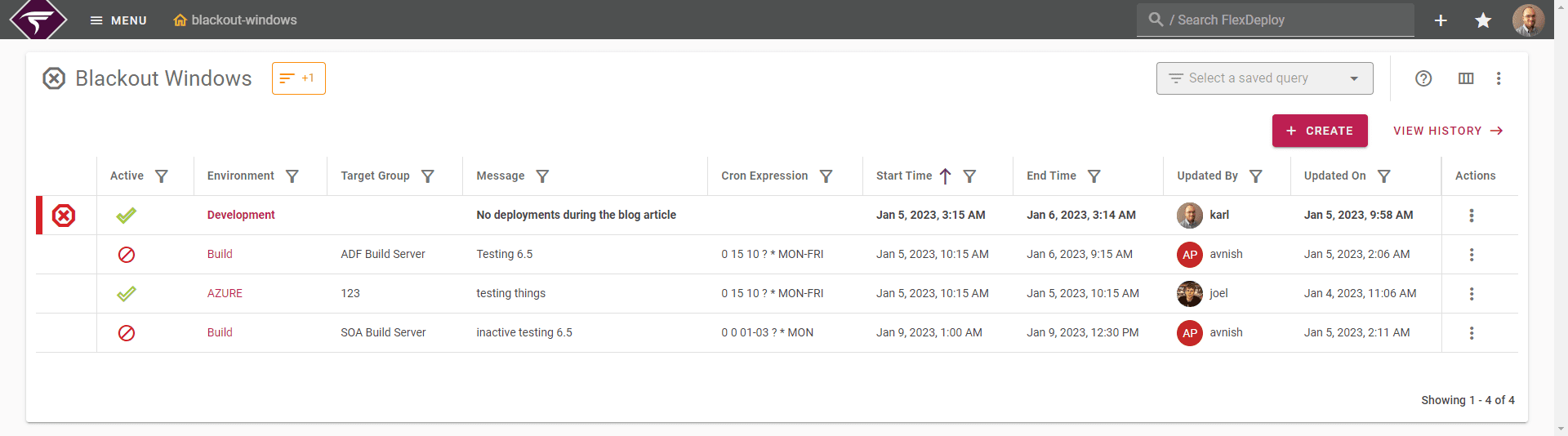
Task: Filter the Start Time column
Action: tap(970, 176)
